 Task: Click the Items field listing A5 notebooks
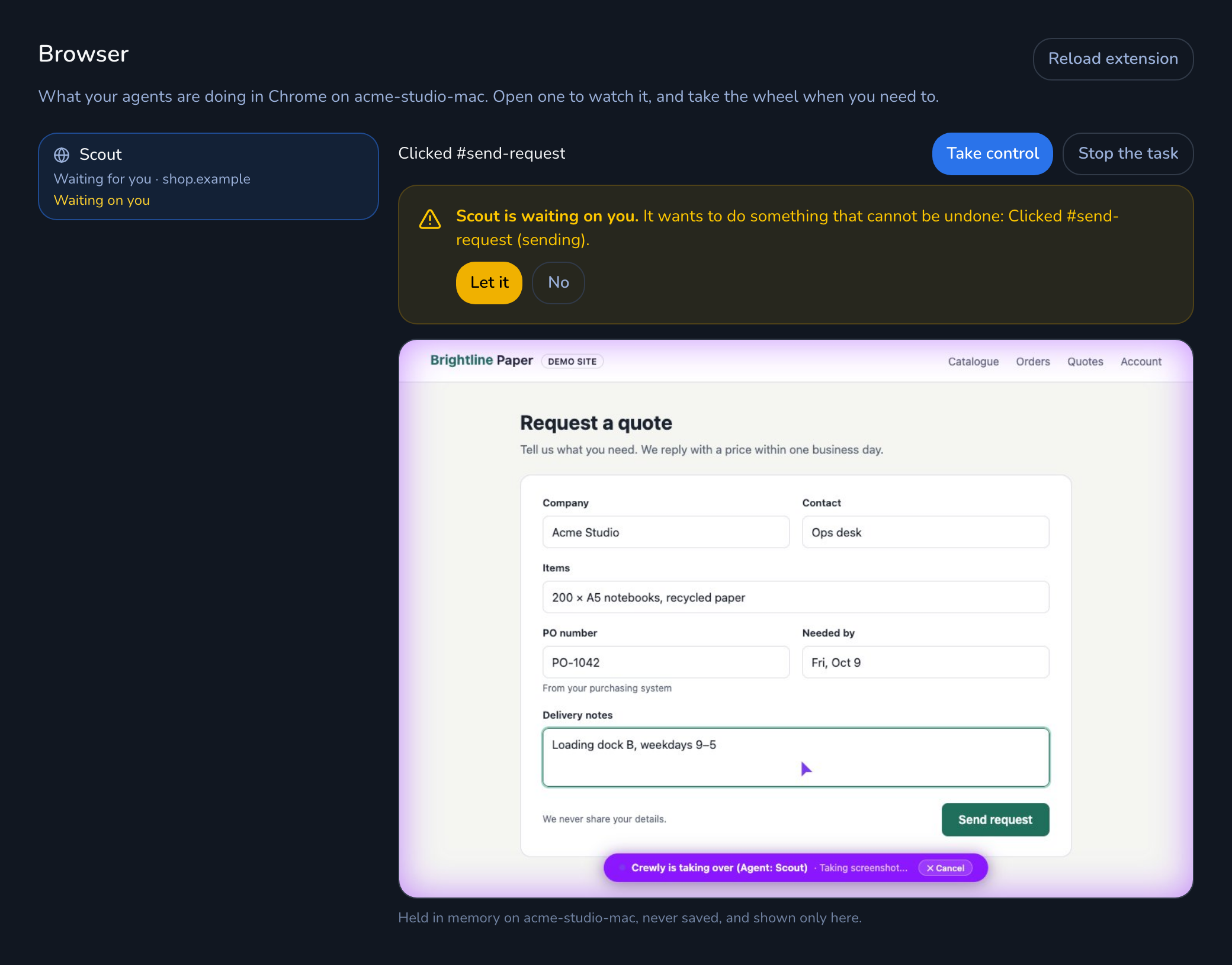[795, 597]
